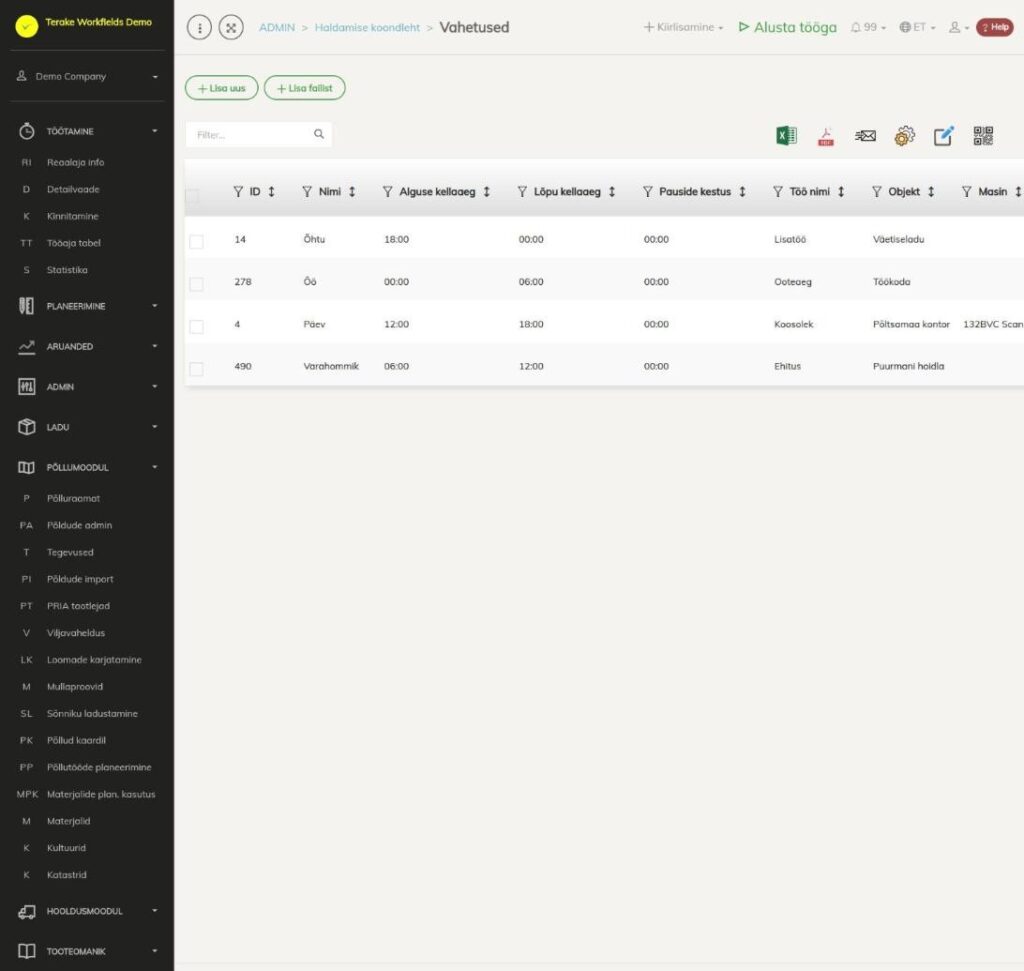The height and width of the screenshot is (971, 1024).
Task: Open the ET language dropdown
Action: click(918, 27)
